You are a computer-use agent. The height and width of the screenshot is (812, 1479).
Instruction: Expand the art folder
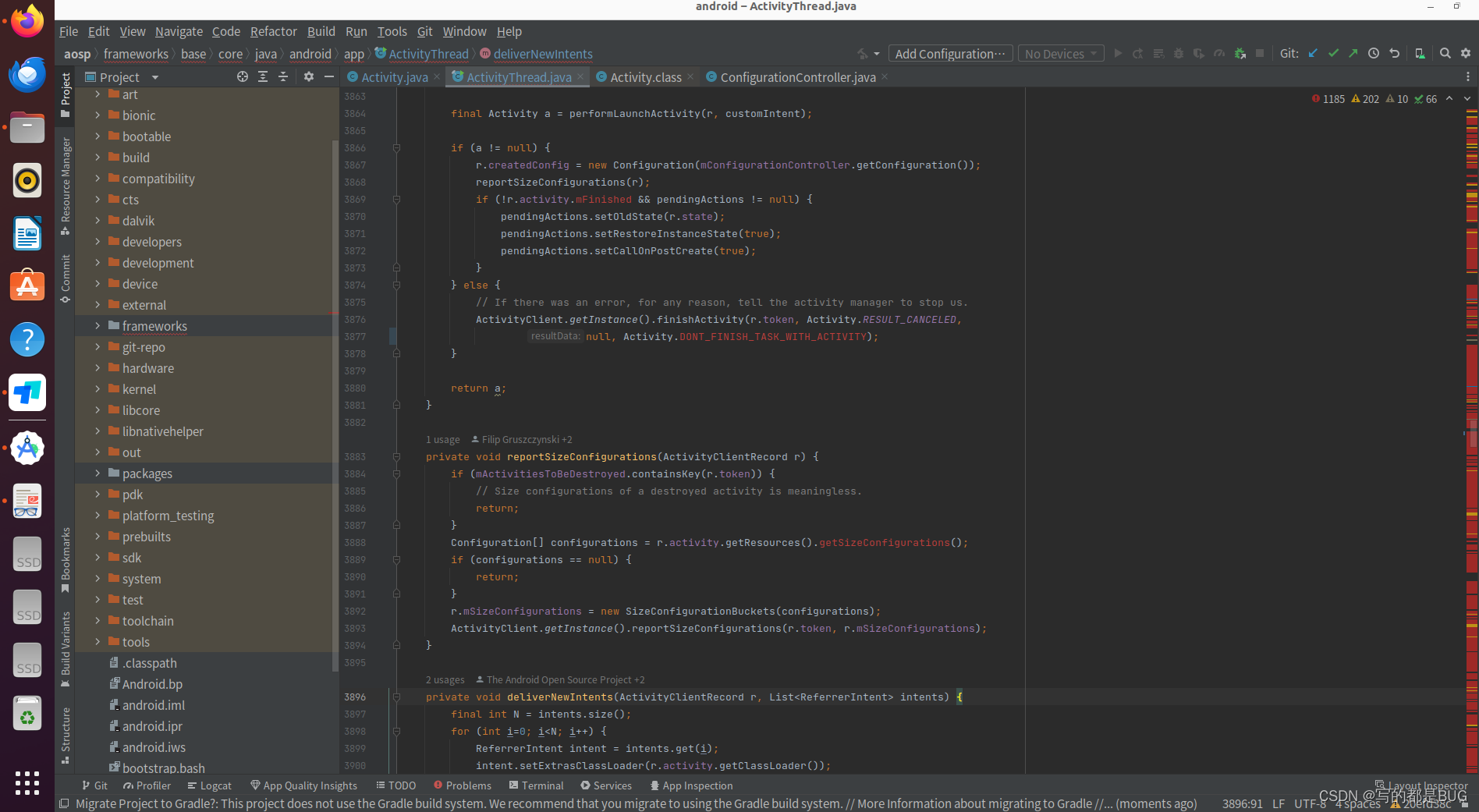tap(98, 94)
